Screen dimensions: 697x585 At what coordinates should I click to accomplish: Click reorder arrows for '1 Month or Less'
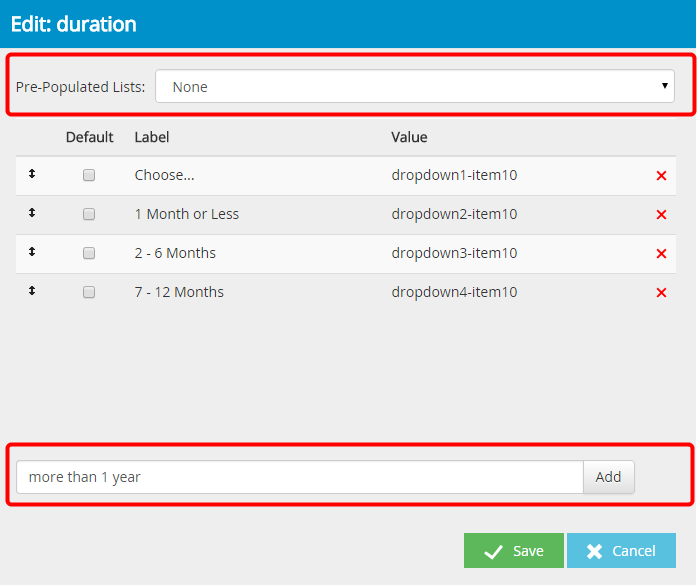(32, 213)
